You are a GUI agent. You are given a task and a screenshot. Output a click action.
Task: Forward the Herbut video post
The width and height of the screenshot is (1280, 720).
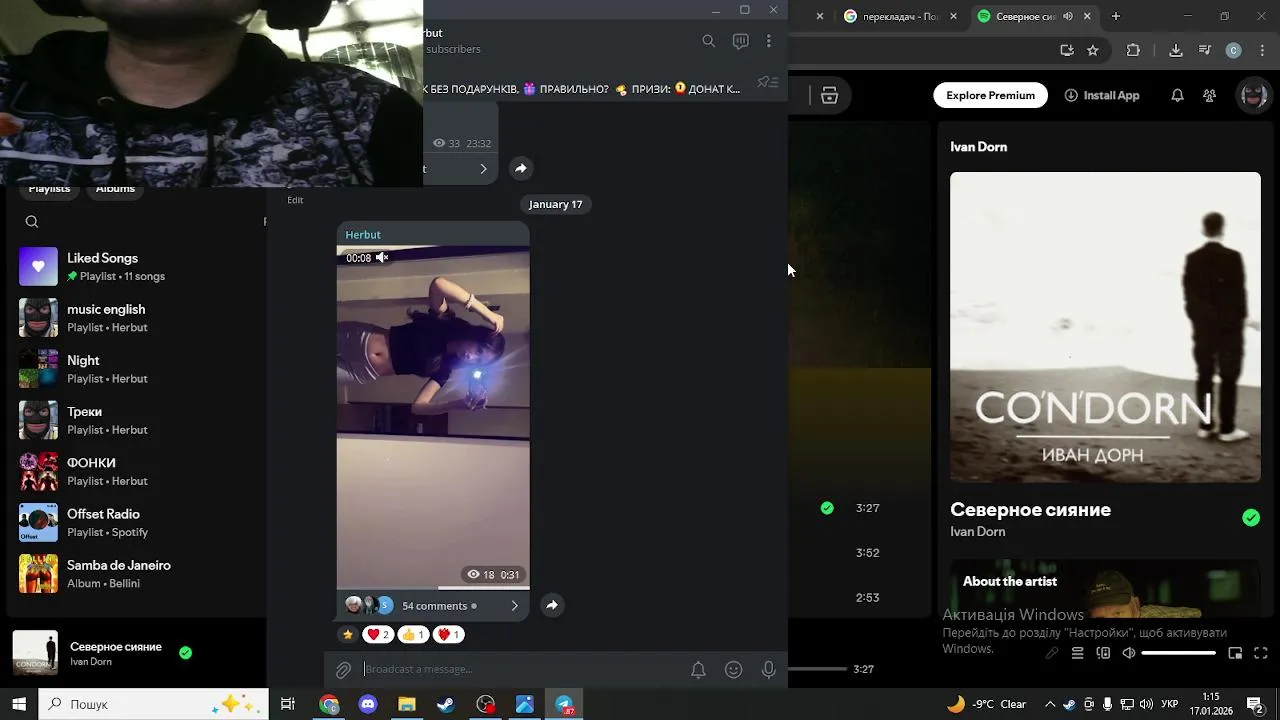pyautogui.click(x=552, y=605)
